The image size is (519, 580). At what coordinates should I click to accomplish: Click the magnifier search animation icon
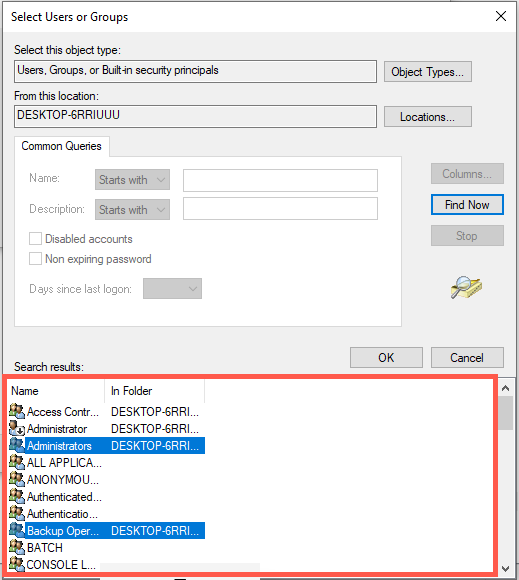click(x=466, y=287)
